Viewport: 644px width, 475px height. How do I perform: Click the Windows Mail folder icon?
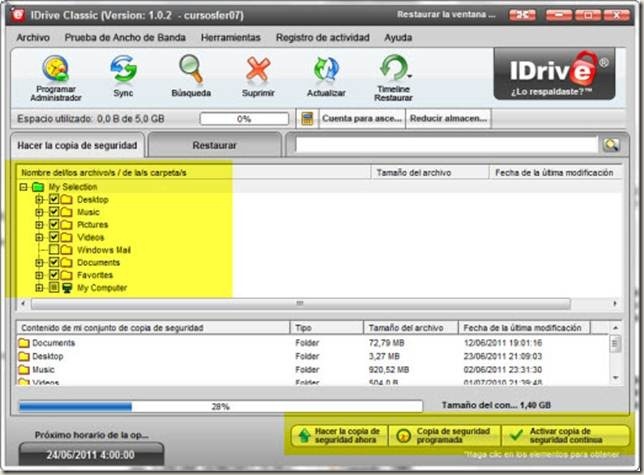click(67, 250)
